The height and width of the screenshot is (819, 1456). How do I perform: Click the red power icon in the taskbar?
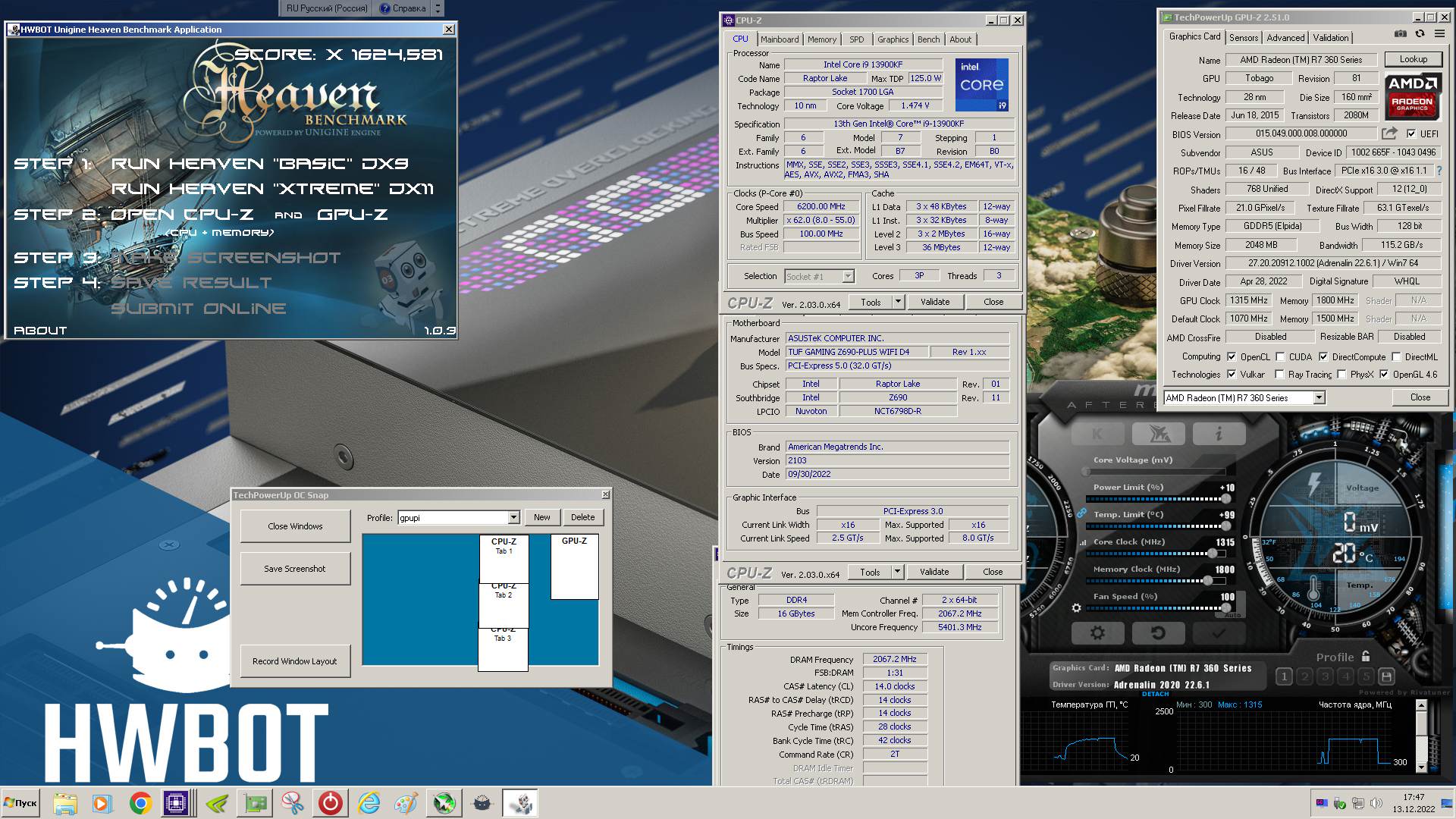tap(331, 803)
